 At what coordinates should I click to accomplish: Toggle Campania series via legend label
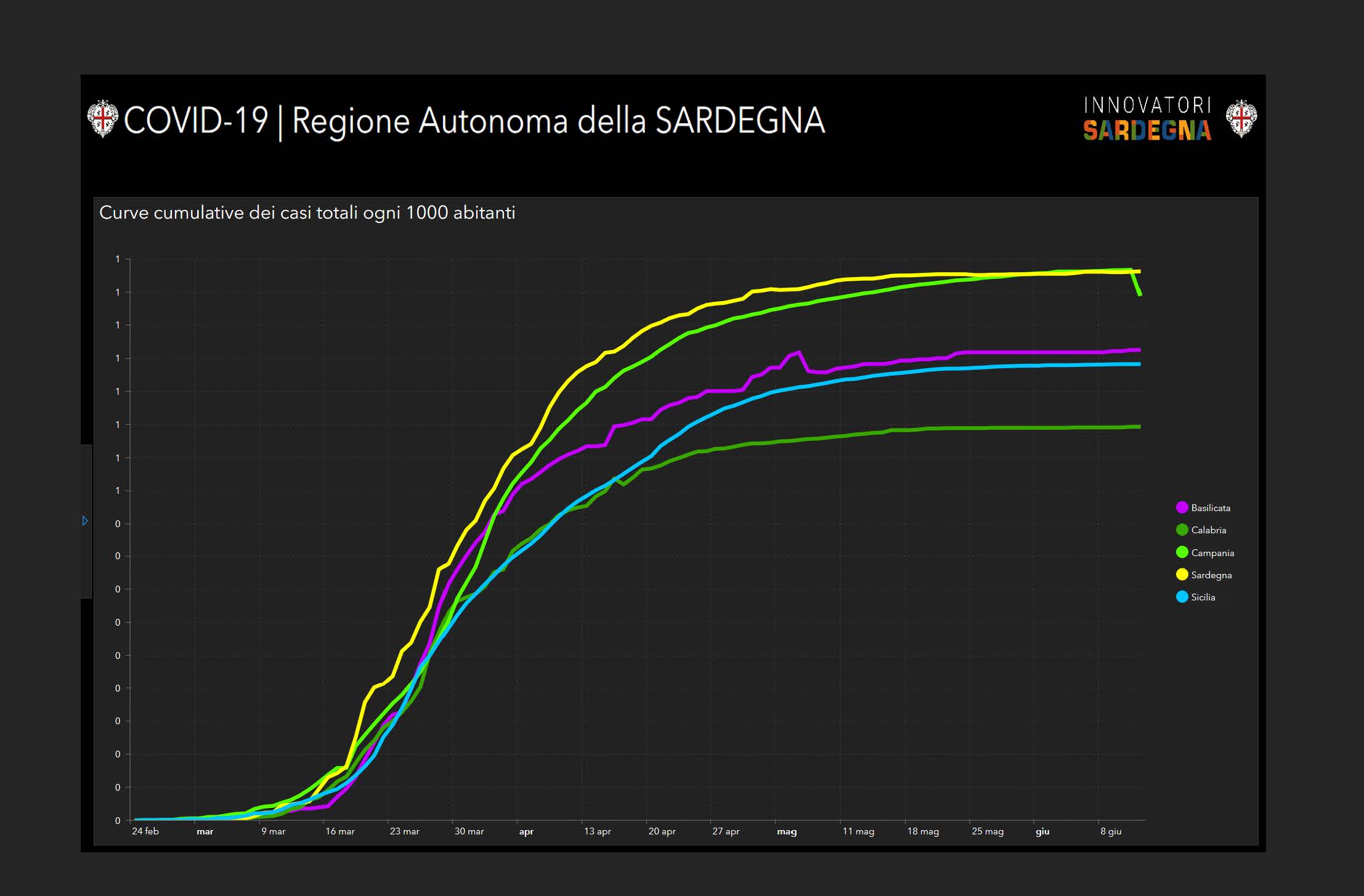1212,553
